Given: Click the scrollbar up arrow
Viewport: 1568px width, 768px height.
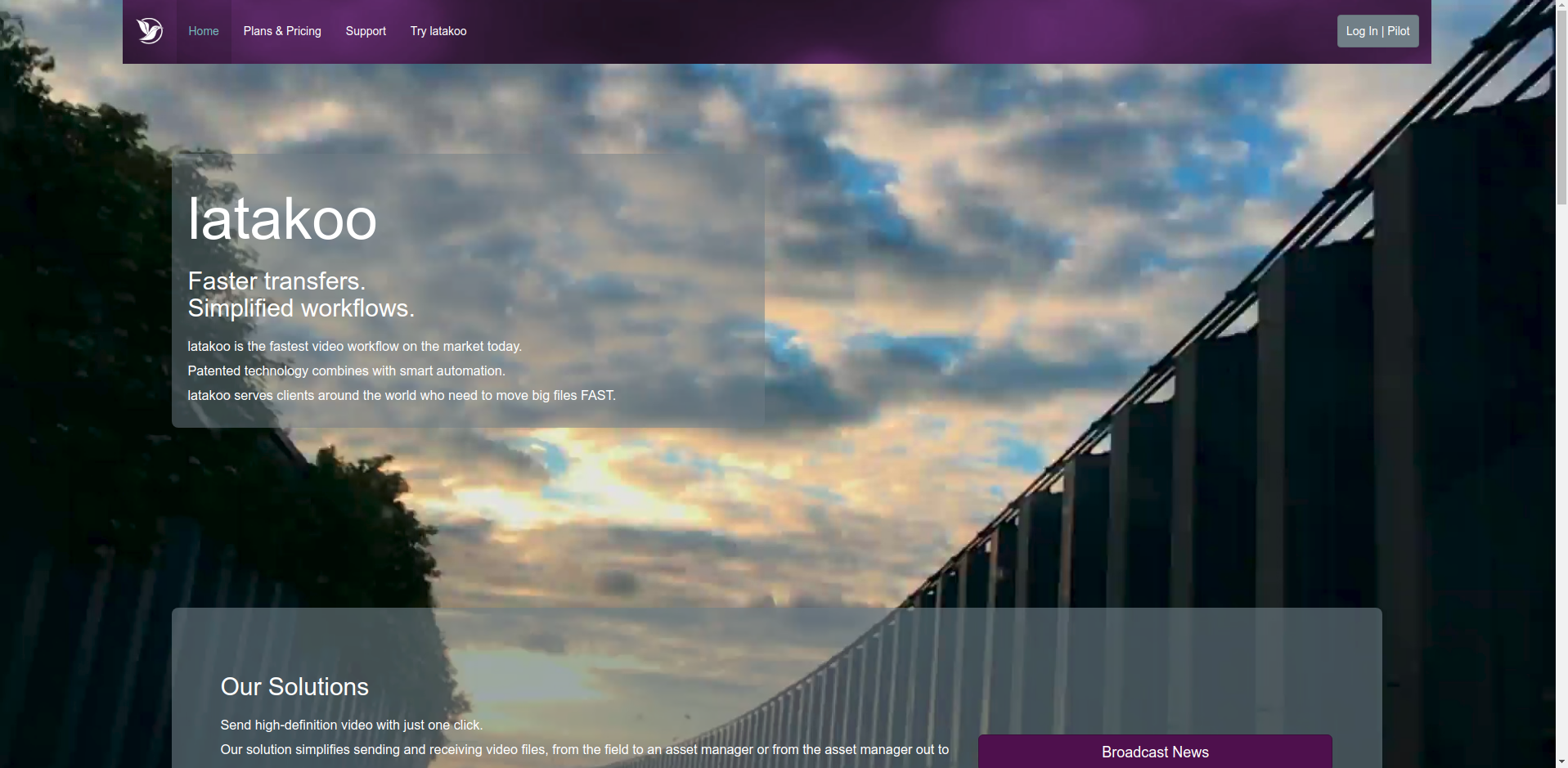Looking at the screenshot, I should pyautogui.click(x=1561, y=7).
